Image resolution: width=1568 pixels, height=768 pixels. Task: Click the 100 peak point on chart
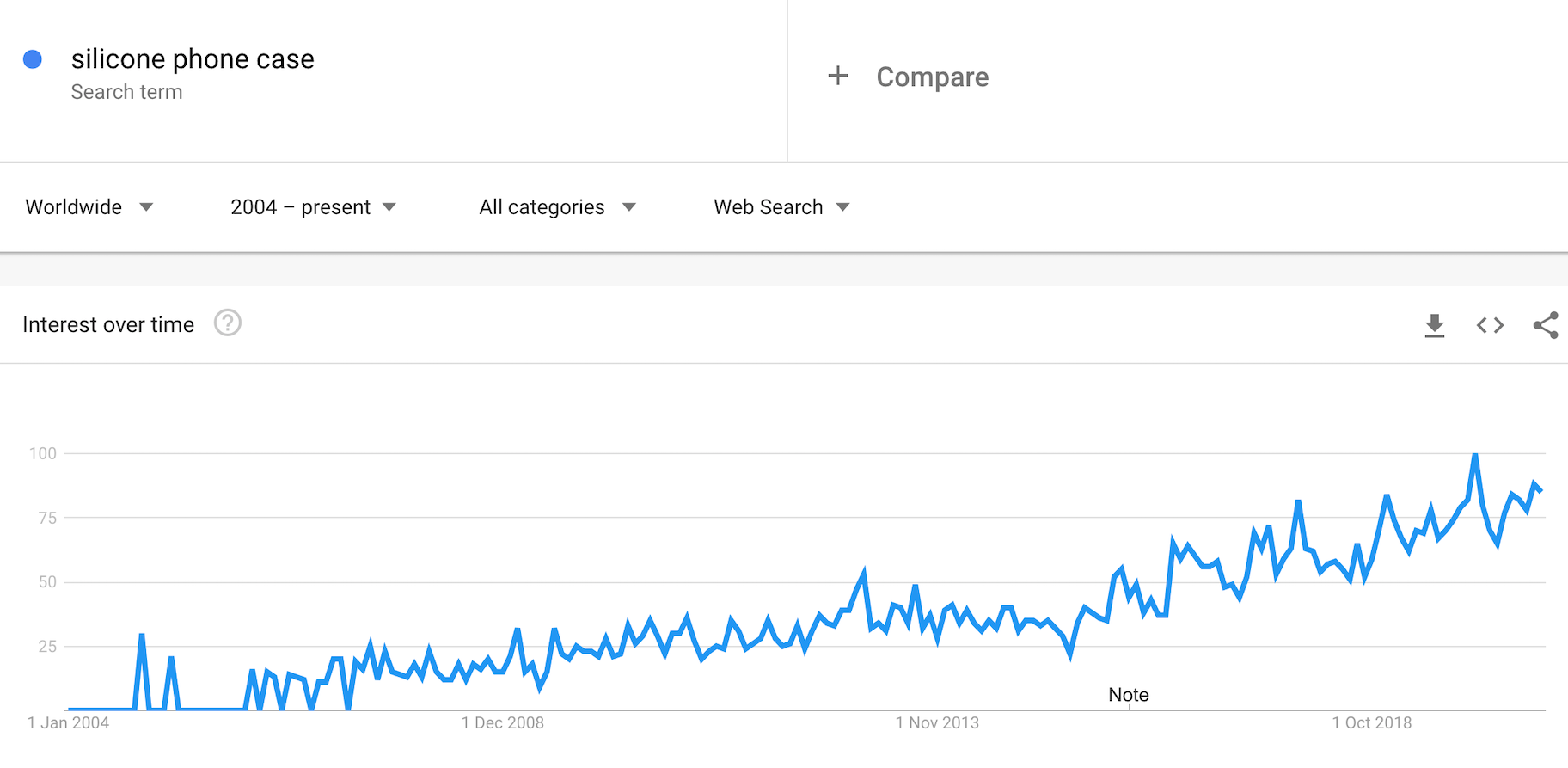[x=1475, y=455]
